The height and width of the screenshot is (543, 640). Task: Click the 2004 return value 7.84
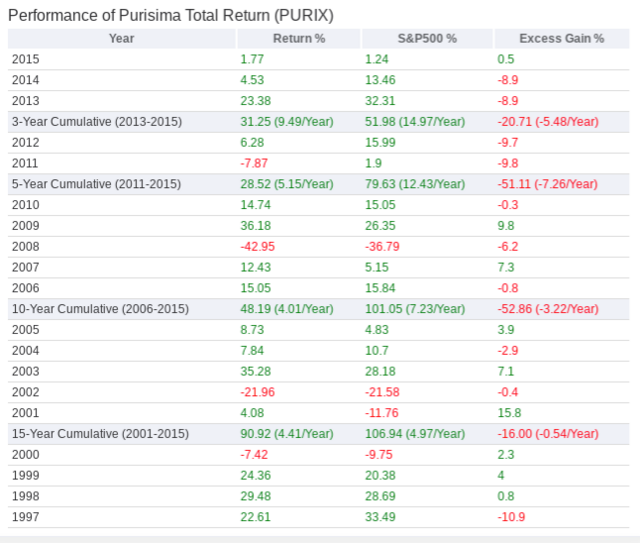click(x=252, y=351)
